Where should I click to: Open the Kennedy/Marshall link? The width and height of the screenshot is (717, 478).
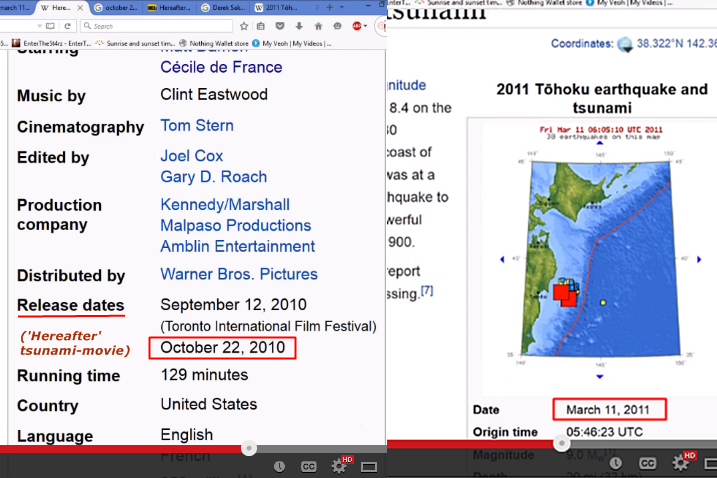[225, 204]
